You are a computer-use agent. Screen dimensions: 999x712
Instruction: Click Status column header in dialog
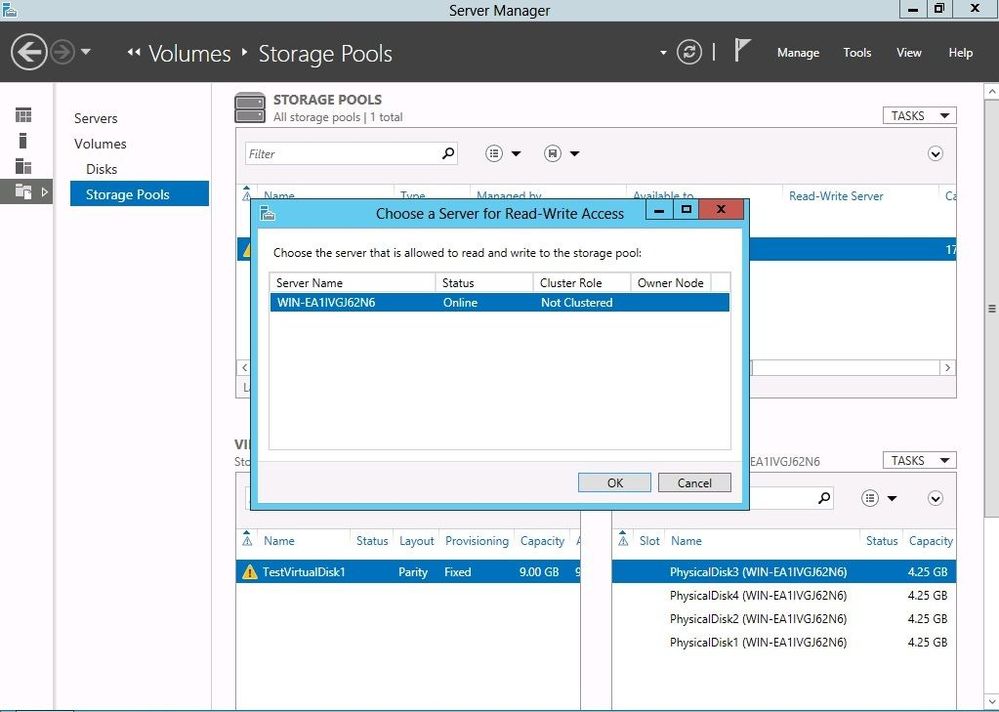[x=484, y=283]
